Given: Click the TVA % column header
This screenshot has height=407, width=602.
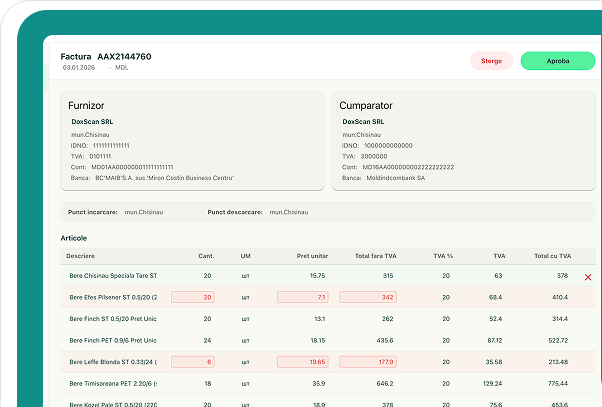Looking at the screenshot, I should click(x=443, y=256).
